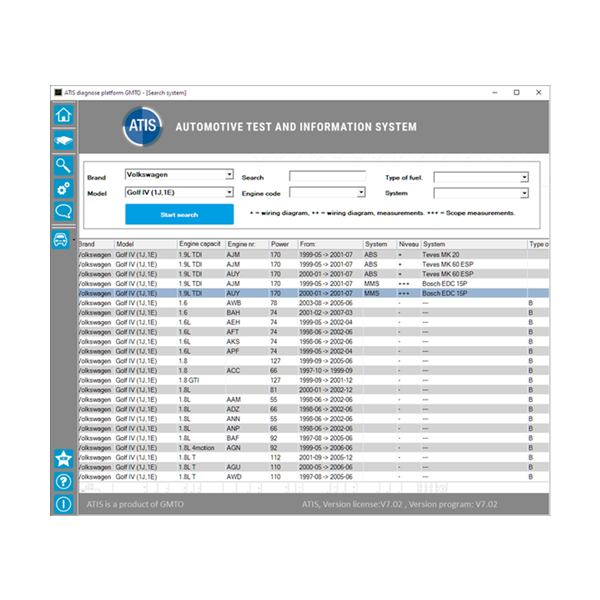
Task: Click the date 2001-09 -> 2005-12
Action: coord(326,458)
